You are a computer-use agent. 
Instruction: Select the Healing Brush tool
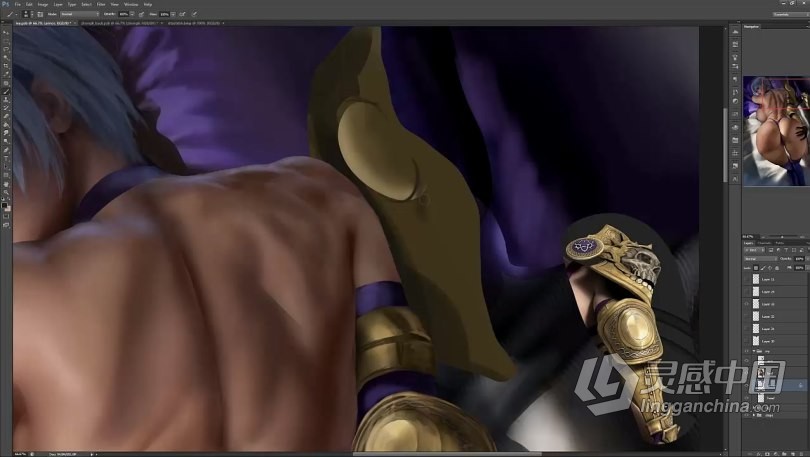pos(6,83)
